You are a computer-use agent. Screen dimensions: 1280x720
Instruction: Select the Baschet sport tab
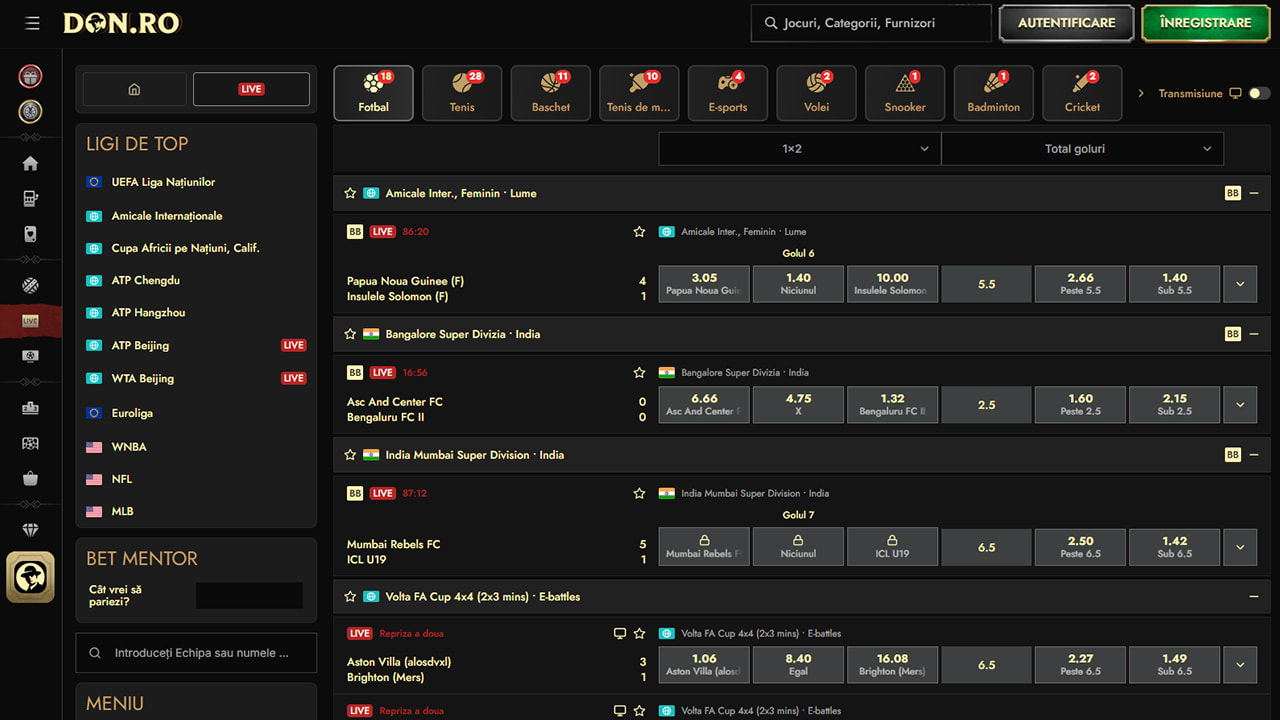click(551, 93)
